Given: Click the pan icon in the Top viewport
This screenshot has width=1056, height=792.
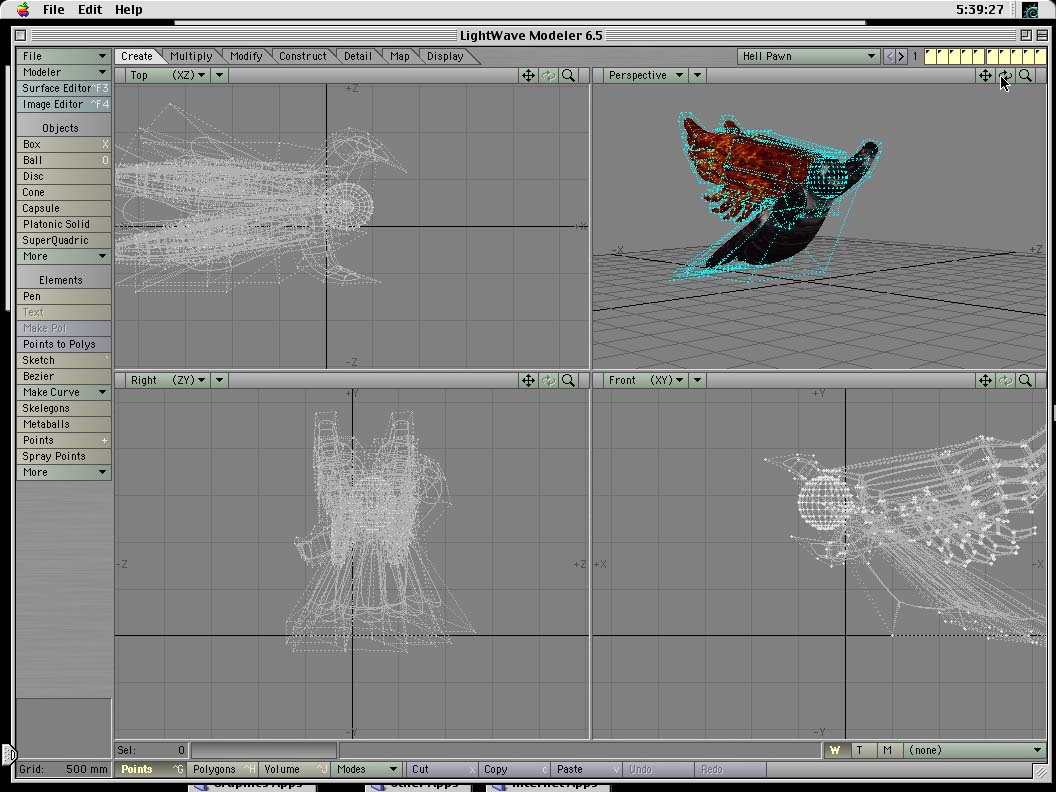Looking at the screenshot, I should tap(528, 75).
